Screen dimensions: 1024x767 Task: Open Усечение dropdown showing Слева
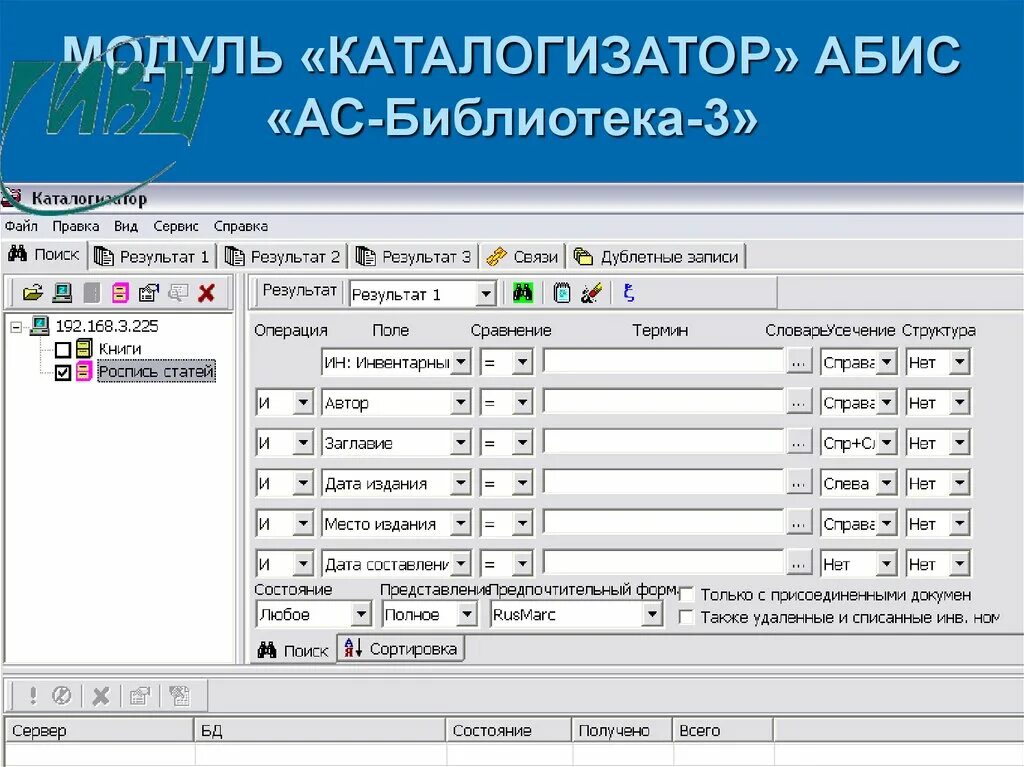[886, 483]
